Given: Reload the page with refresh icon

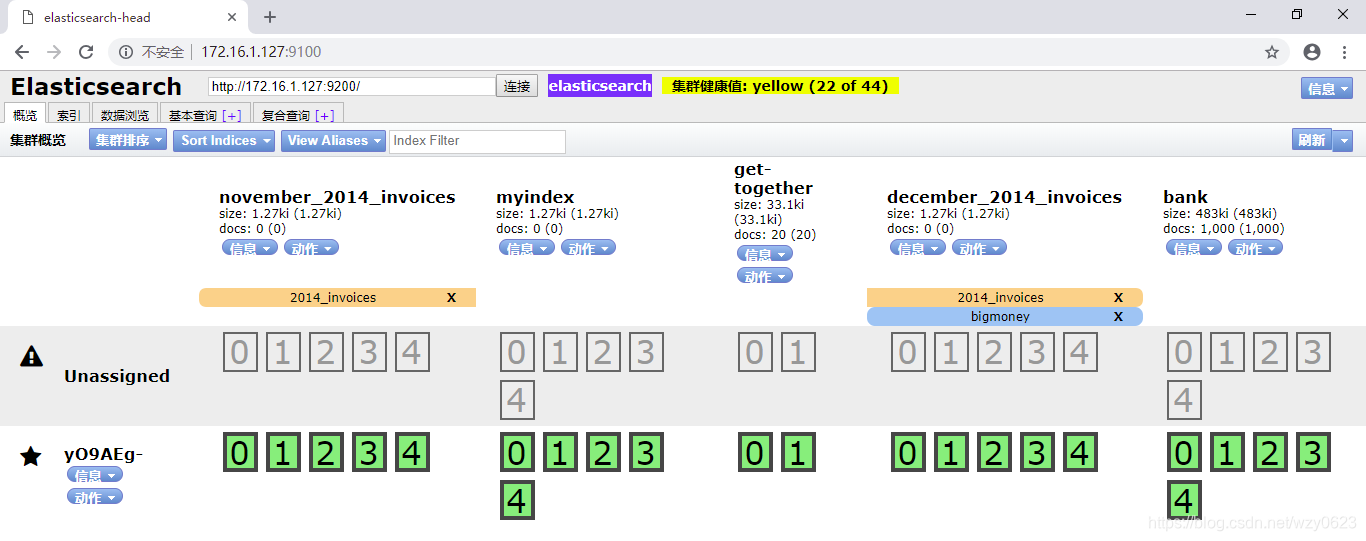Looking at the screenshot, I should coord(86,52).
